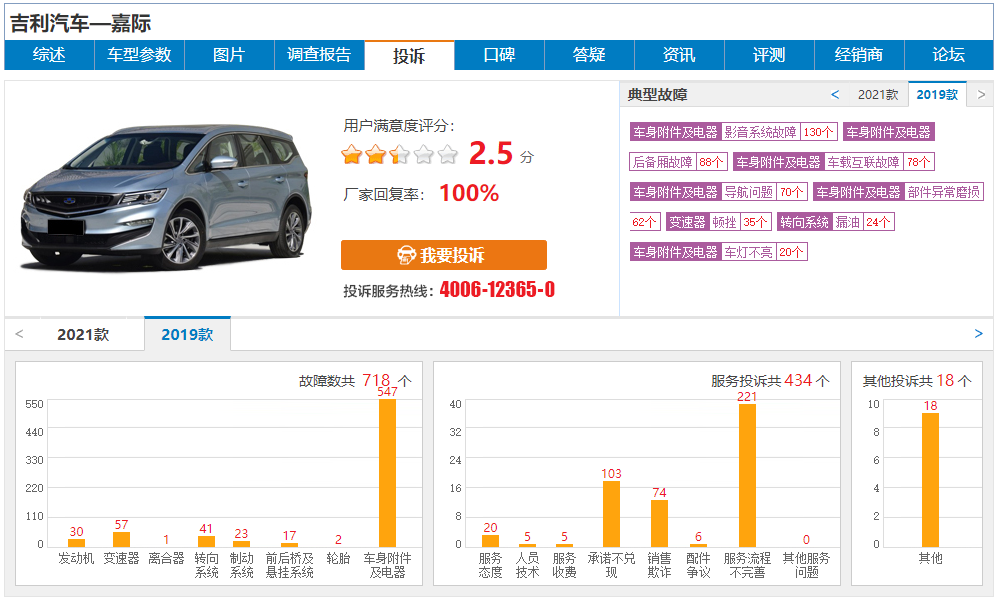Click the 其他服务问题 axis label

806,565
